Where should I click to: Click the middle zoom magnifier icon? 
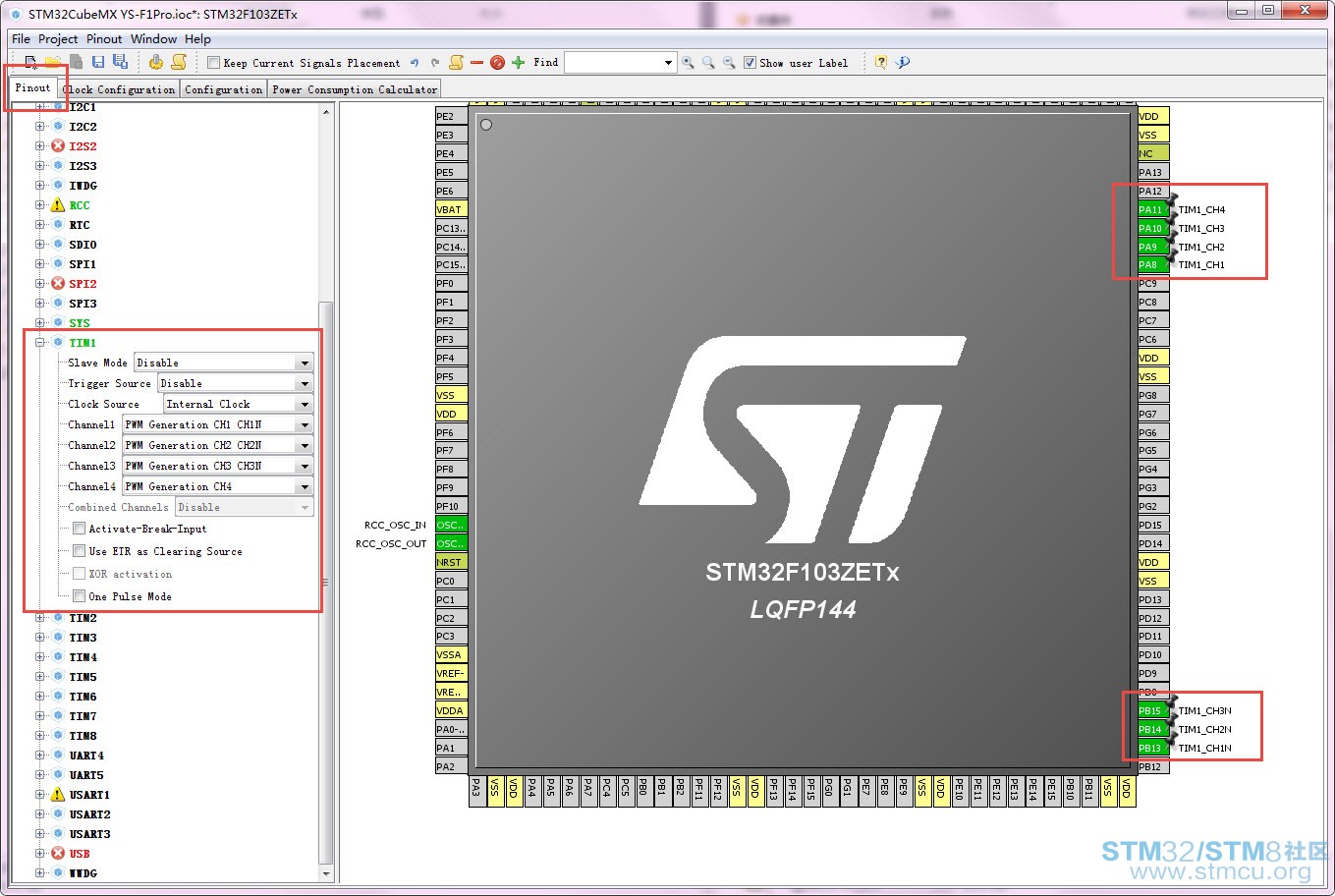pyautogui.click(x=708, y=62)
